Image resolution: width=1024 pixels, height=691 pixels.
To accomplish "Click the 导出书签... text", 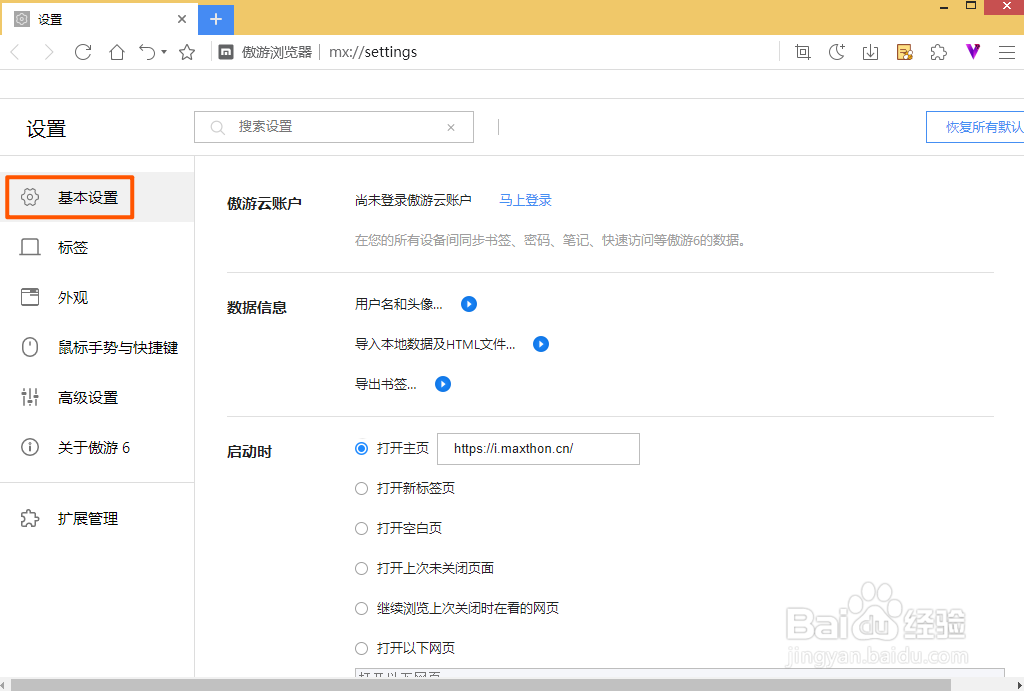I will [385, 384].
